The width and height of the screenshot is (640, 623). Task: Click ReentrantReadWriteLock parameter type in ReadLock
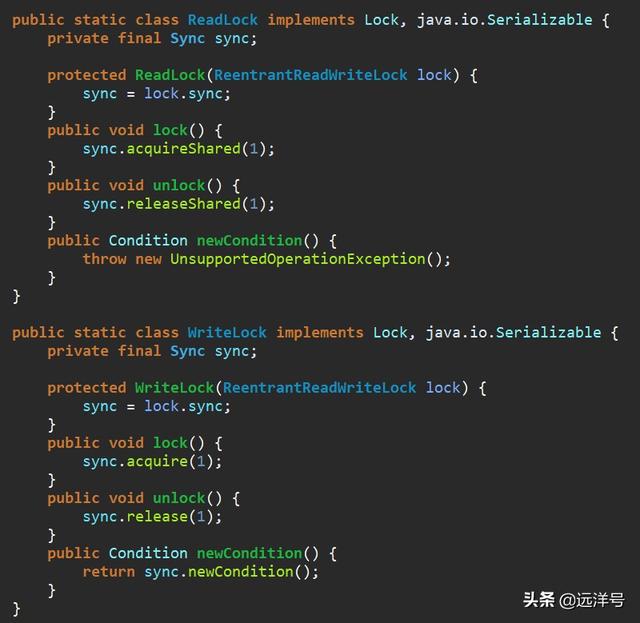pyautogui.click(x=311, y=75)
